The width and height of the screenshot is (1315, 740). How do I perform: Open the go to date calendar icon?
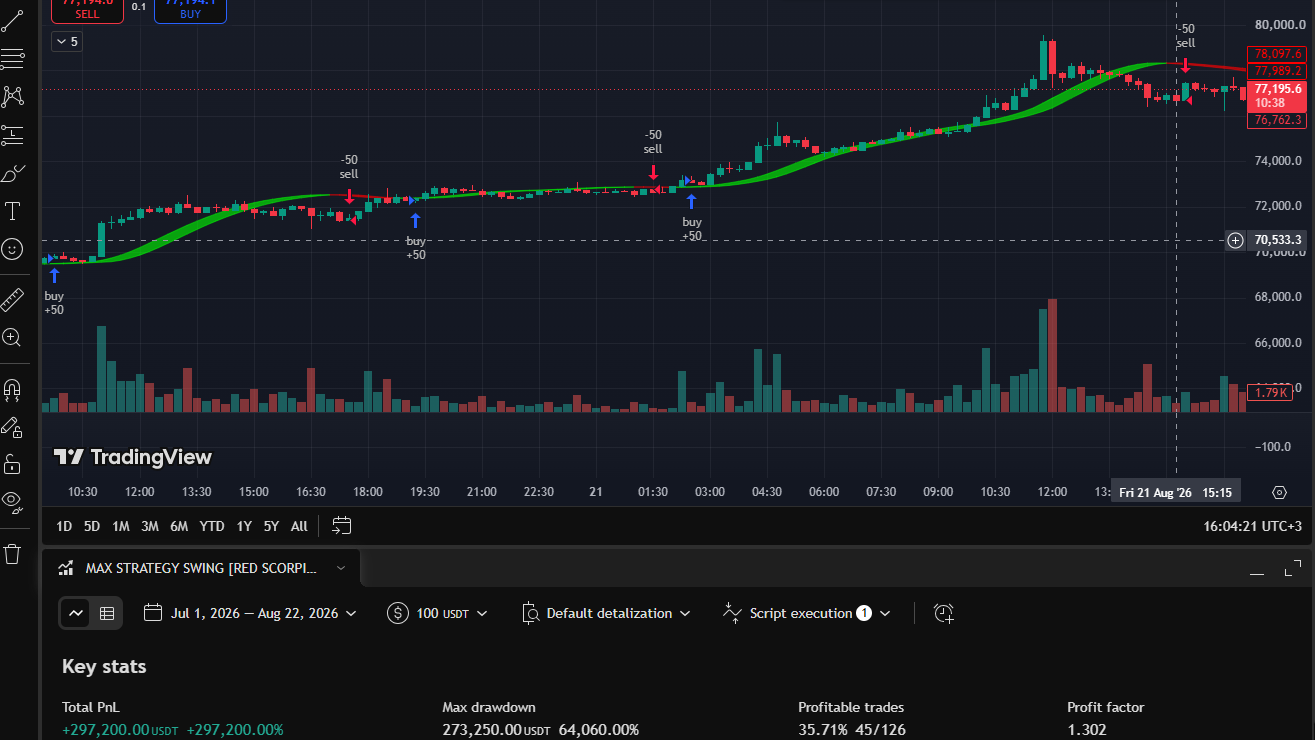tap(342, 526)
